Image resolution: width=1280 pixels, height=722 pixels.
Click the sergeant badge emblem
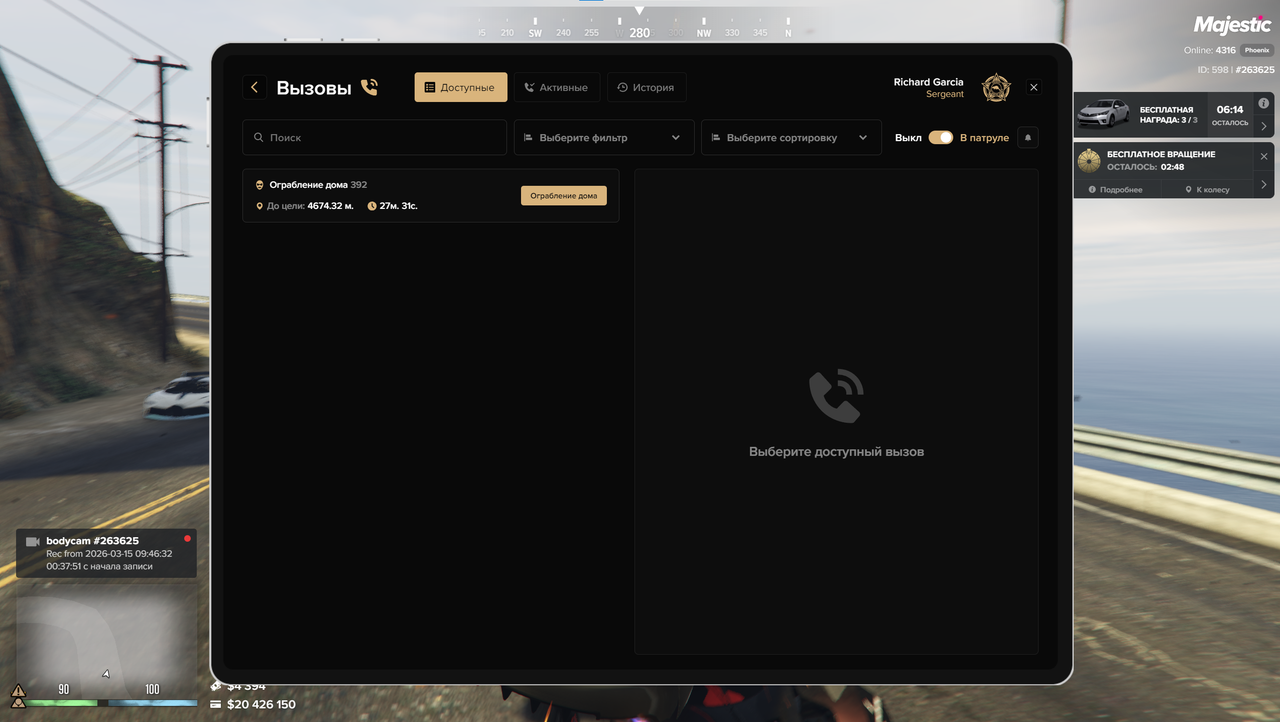(x=996, y=88)
